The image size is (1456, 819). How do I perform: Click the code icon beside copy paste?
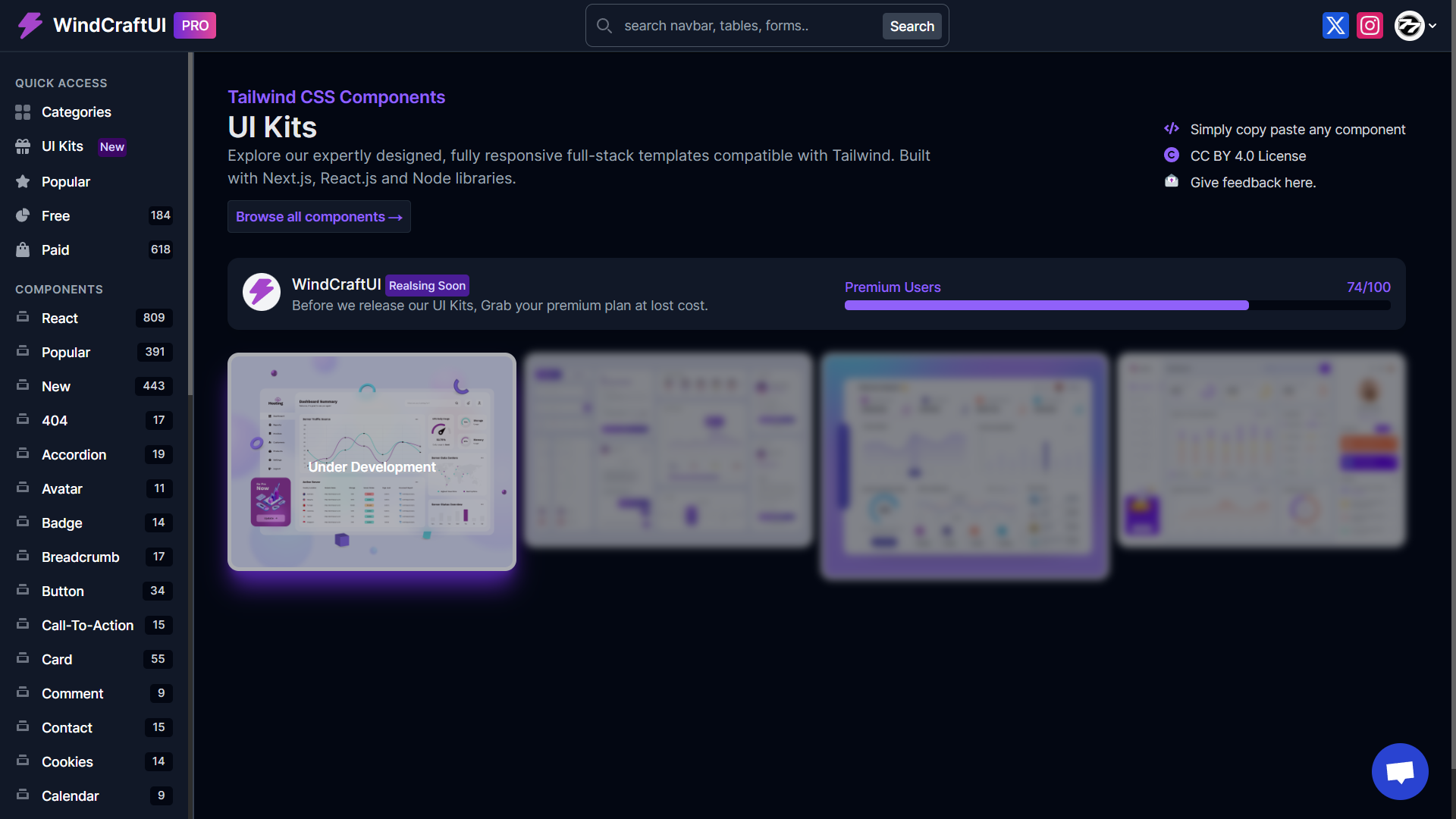coord(1172,128)
